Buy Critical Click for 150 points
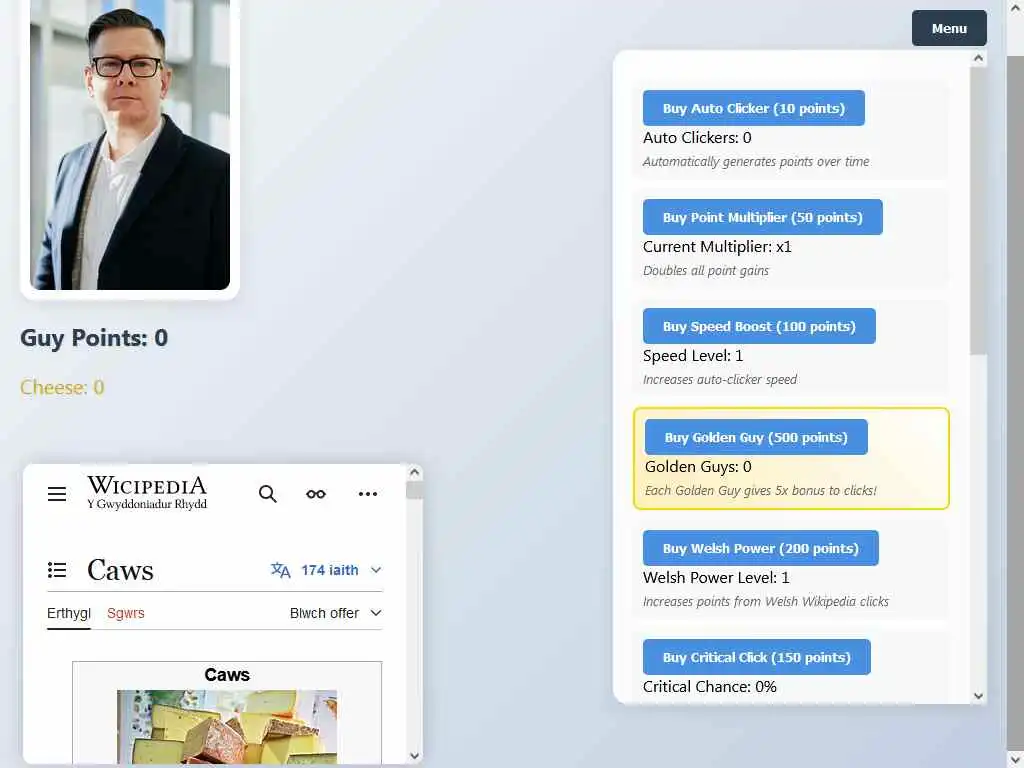Viewport: 1024px width, 768px height. [757, 658]
